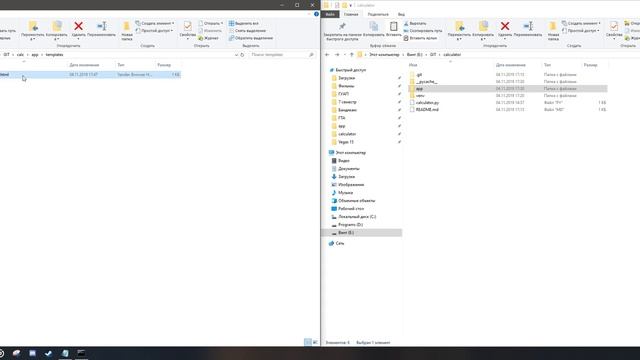640x360 pixels.
Task: Open Easy access dropdown in calculator window
Action: [x=580, y=31]
